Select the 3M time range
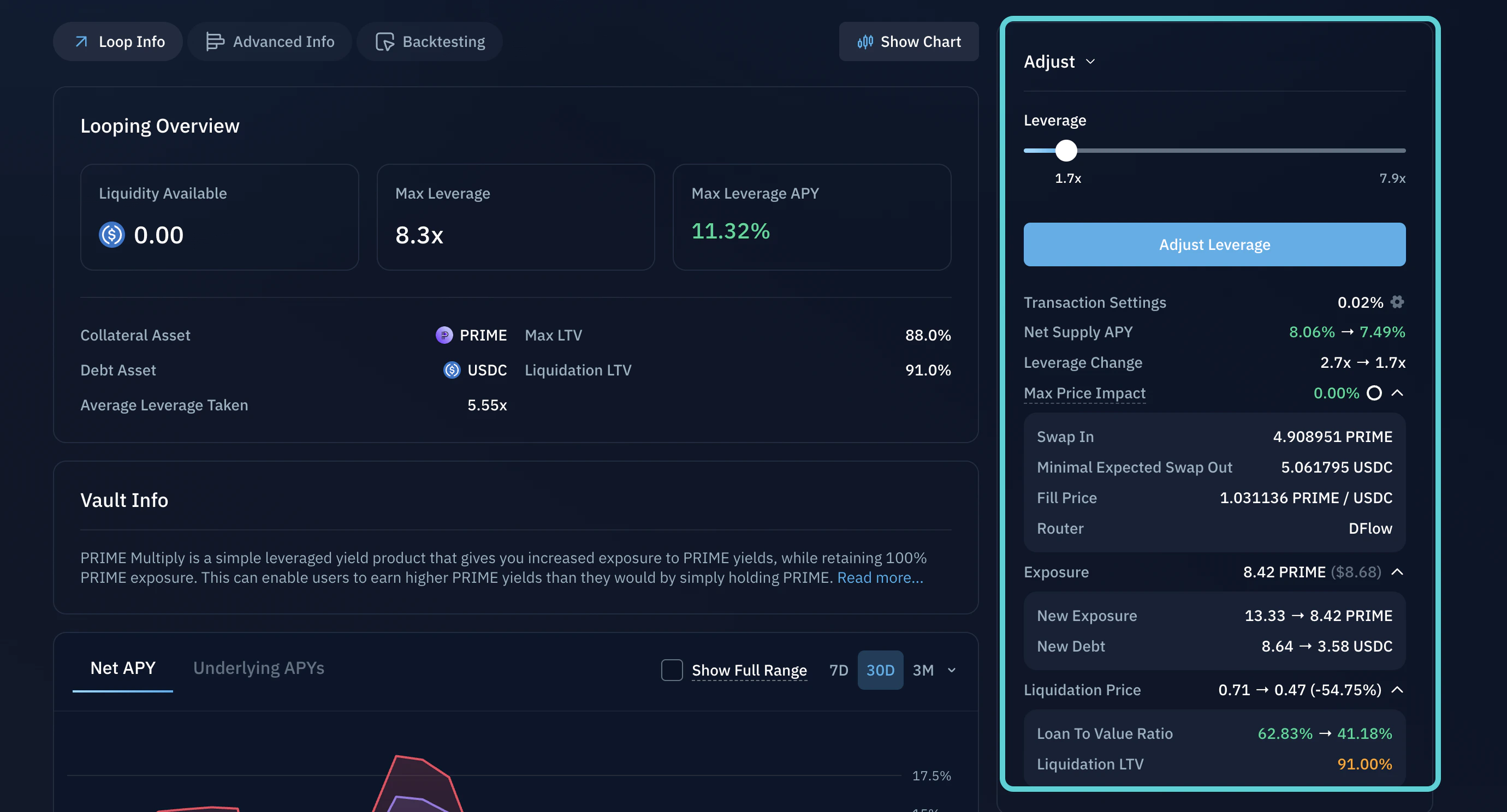Viewport: 1507px width, 812px height. (x=923, y=670)
